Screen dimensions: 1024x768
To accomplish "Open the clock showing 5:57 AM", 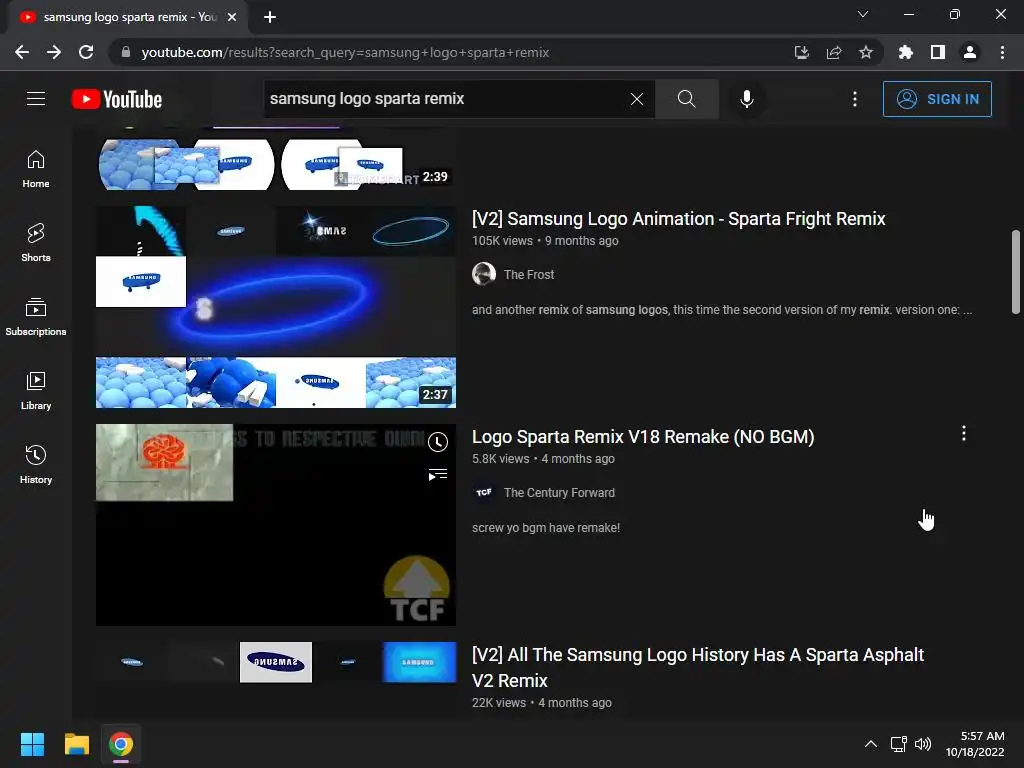I will (x=975, y=744).
